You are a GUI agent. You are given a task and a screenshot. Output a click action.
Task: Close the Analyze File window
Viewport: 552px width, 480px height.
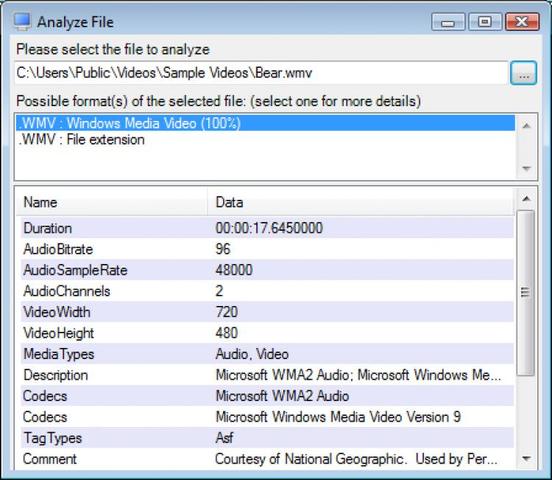click(x=522, y=22)
